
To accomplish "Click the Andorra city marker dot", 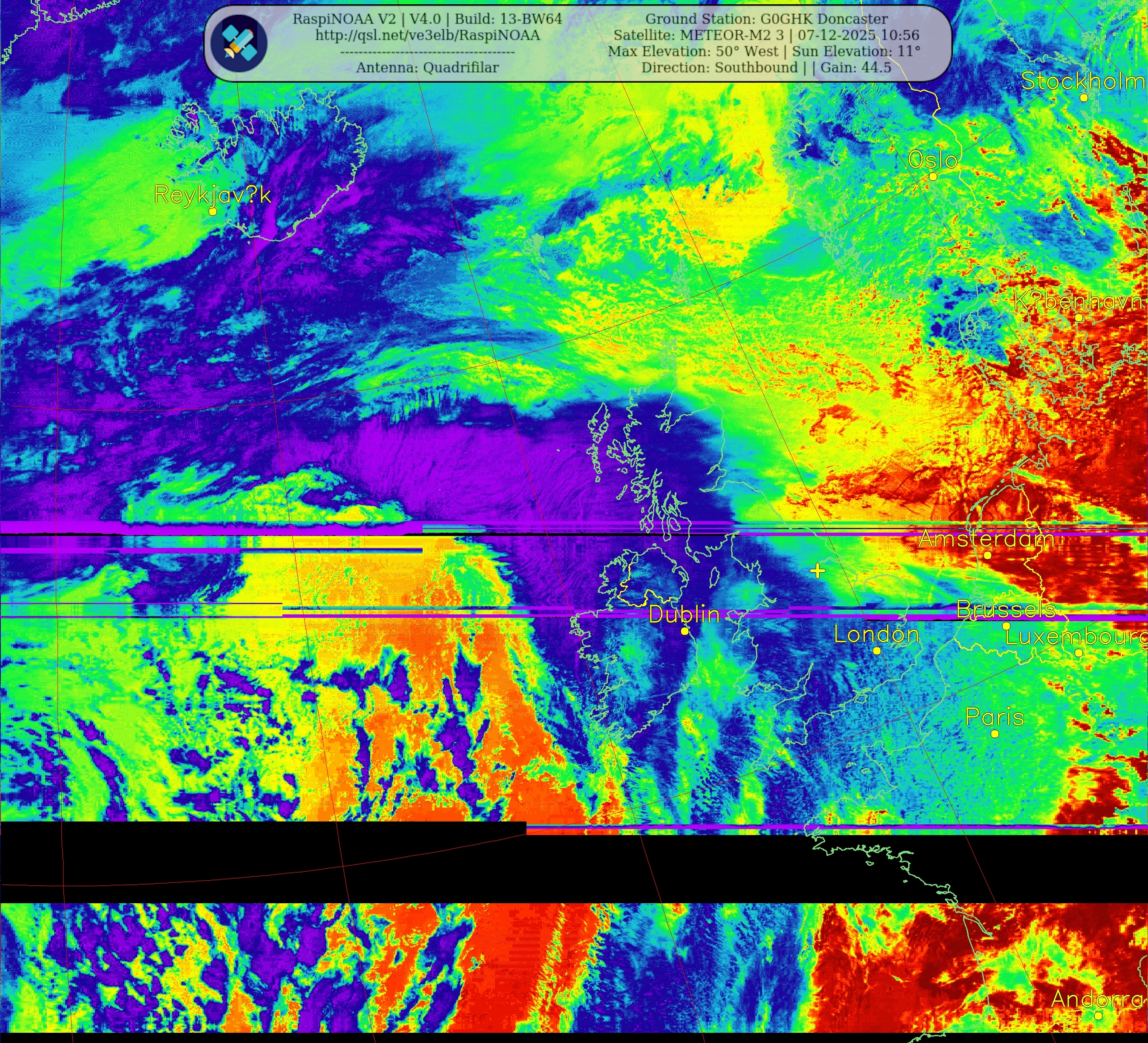I will pos(1098,1015).
